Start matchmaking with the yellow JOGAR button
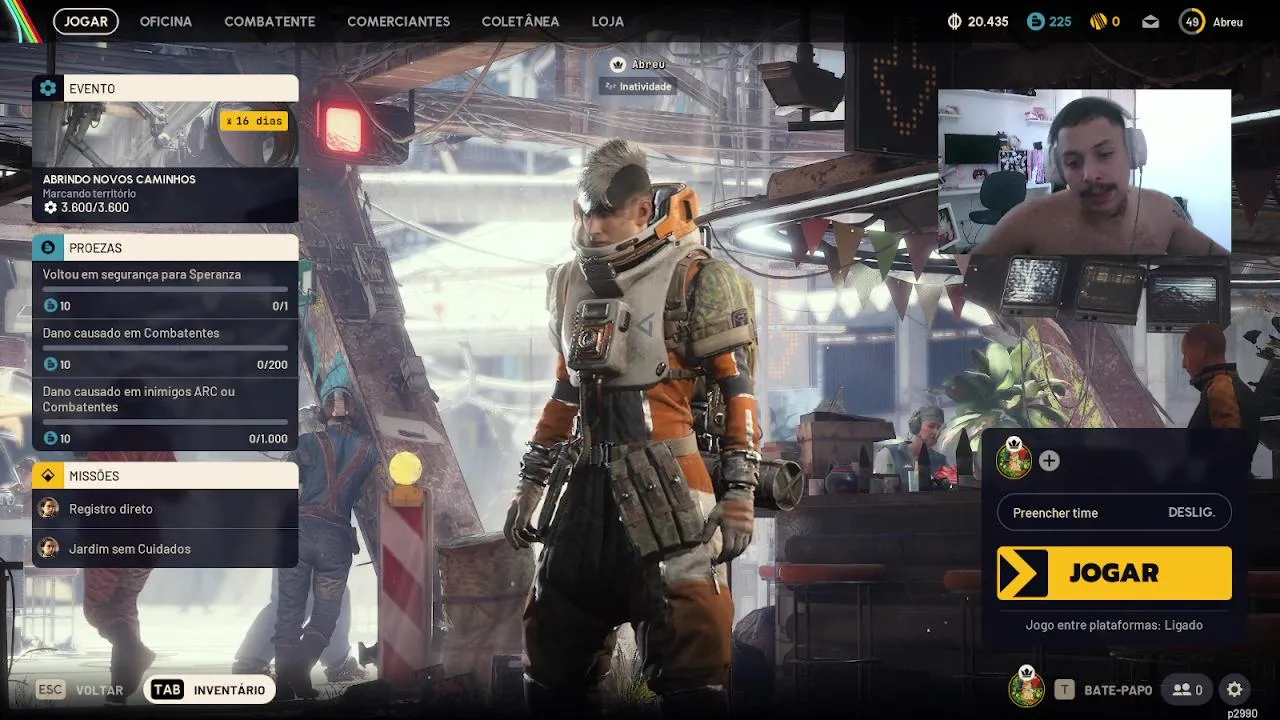The image size is (1280, 720). pos(1114,573)
